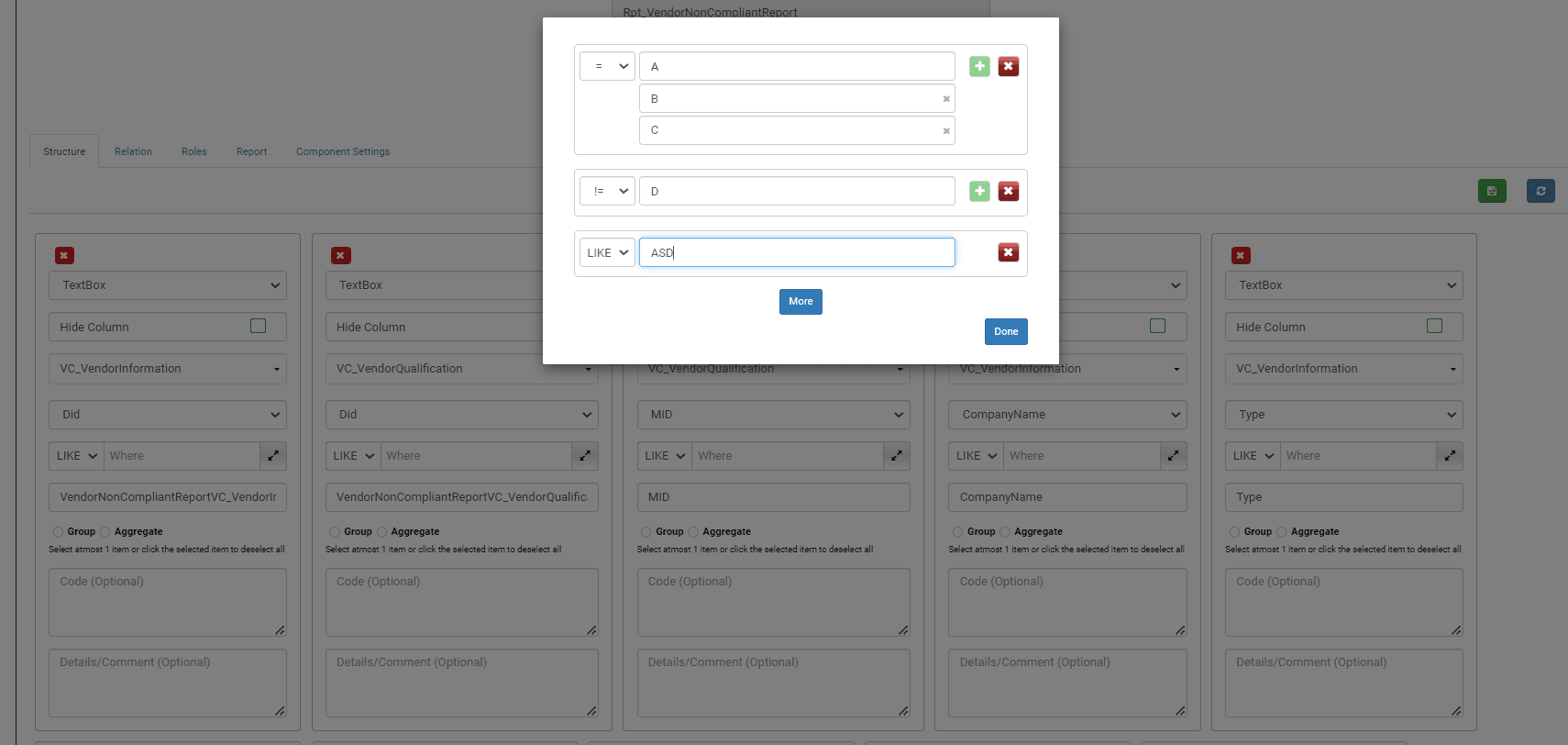Select Aggregate radio in VC_VendorQualification Did card
Image resolution: width=1568 pixels, height=745 pixels.
pos(381,532)
